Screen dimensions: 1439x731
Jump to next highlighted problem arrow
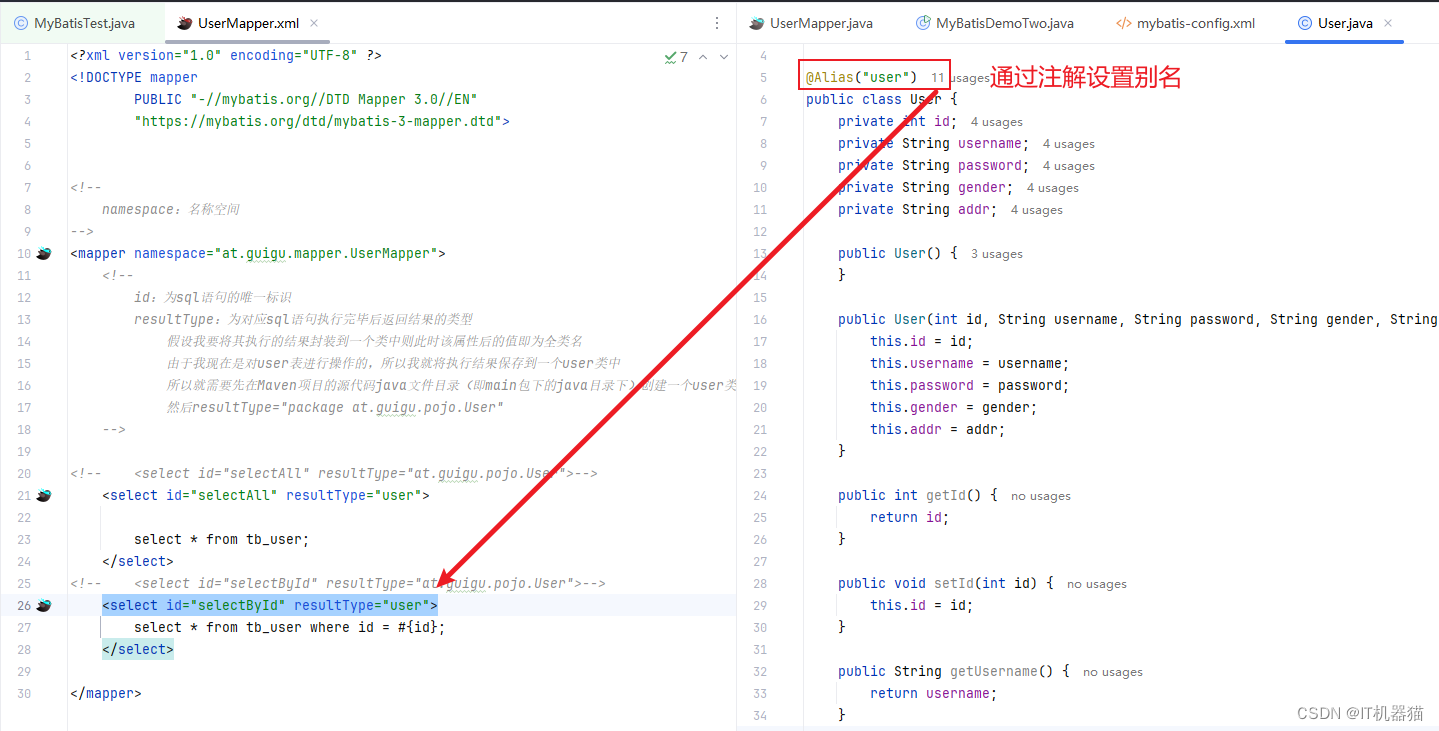724,57
